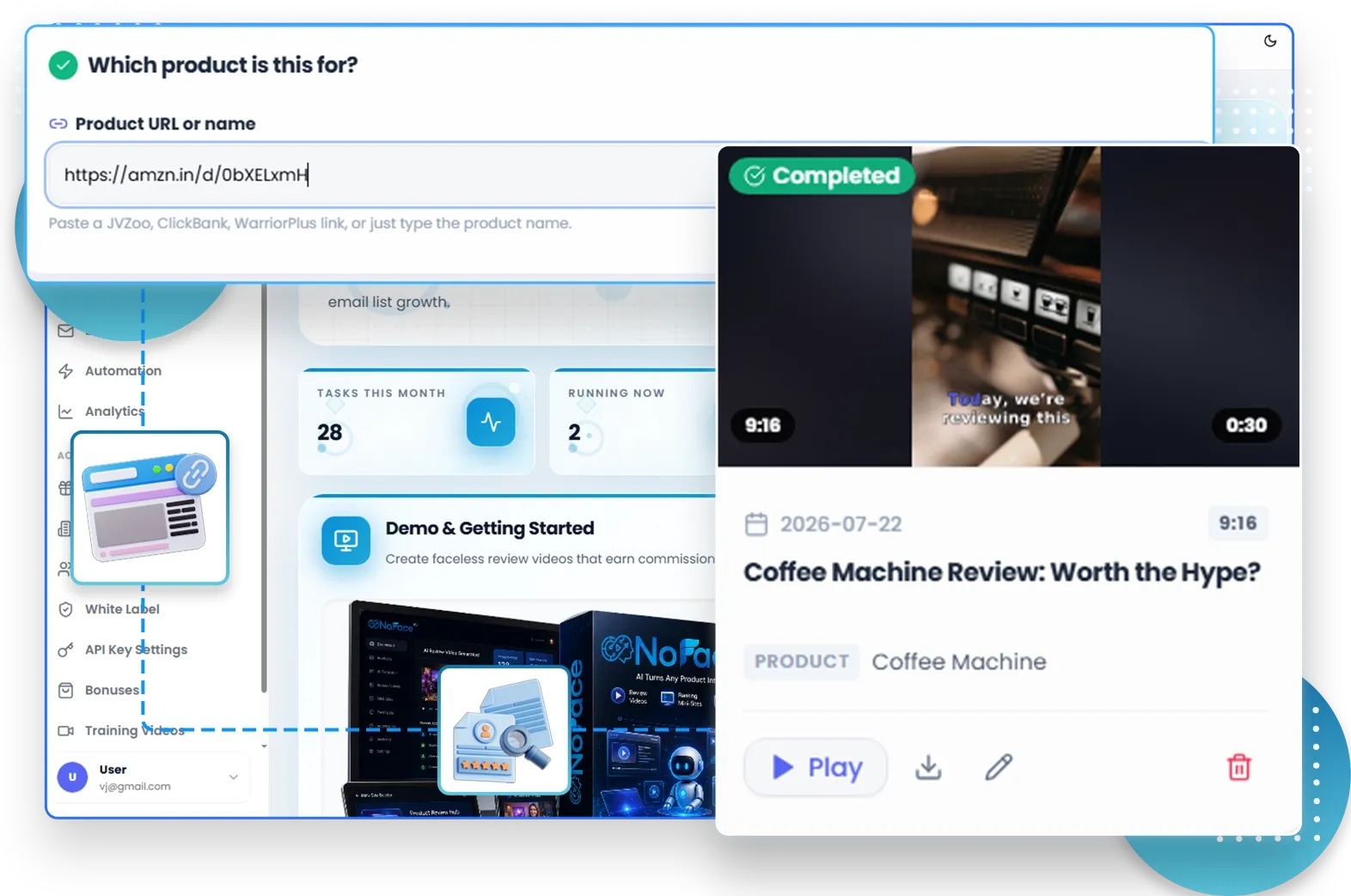1351x896 pixels.
Task: Click the green check icon by the question
Action: point(64,65)
